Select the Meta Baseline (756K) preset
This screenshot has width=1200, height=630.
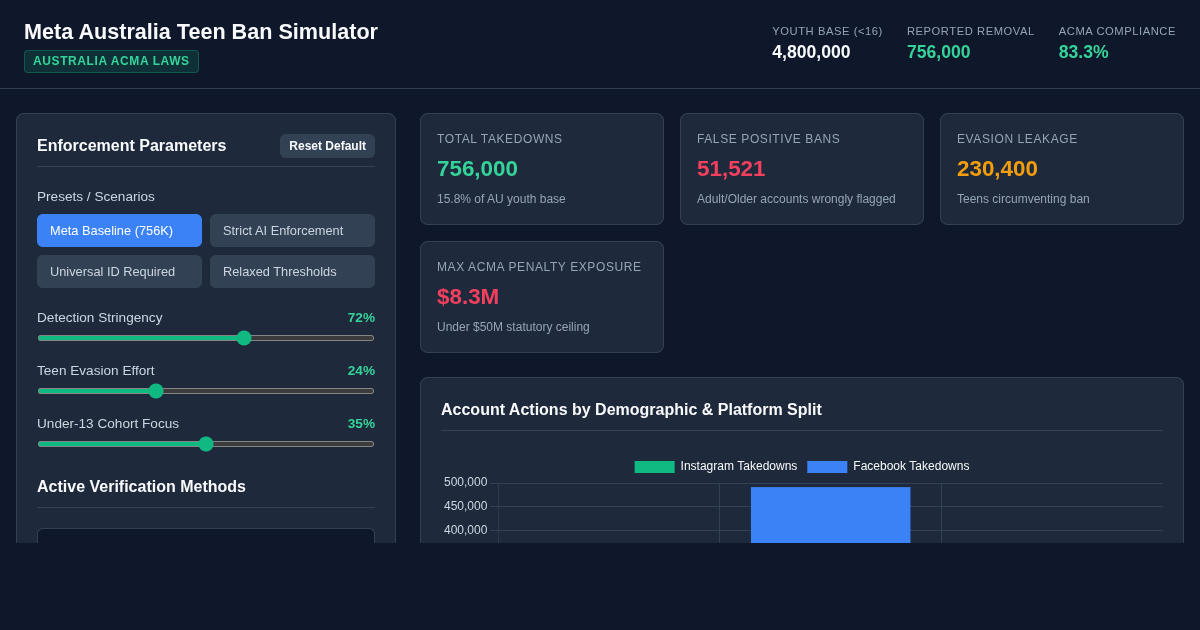[x=119, y=230]
